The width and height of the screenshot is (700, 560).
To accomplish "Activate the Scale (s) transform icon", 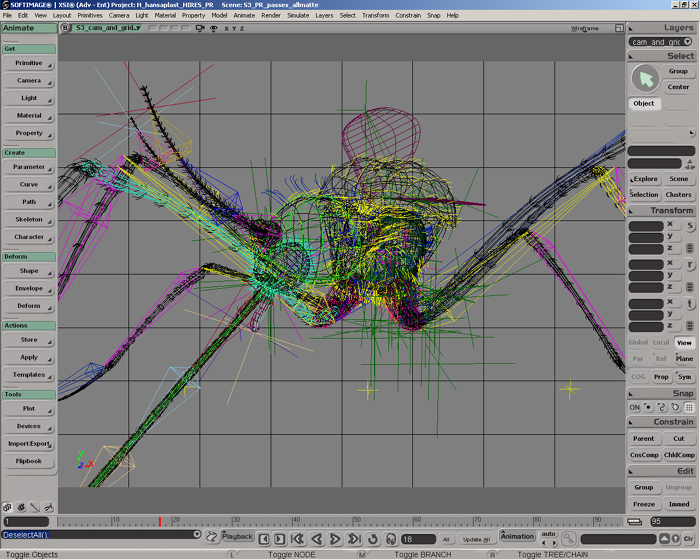I will coord(690,225).
